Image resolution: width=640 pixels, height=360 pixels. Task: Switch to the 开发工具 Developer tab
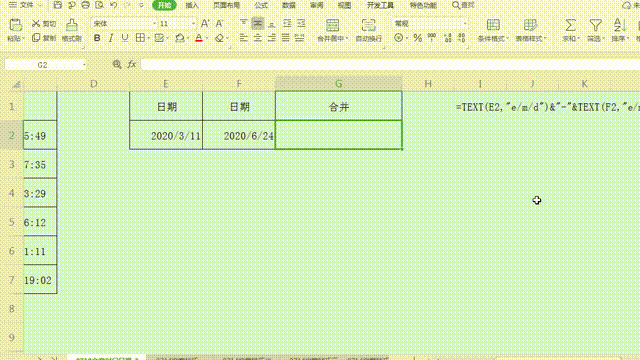tap(380, 5)
